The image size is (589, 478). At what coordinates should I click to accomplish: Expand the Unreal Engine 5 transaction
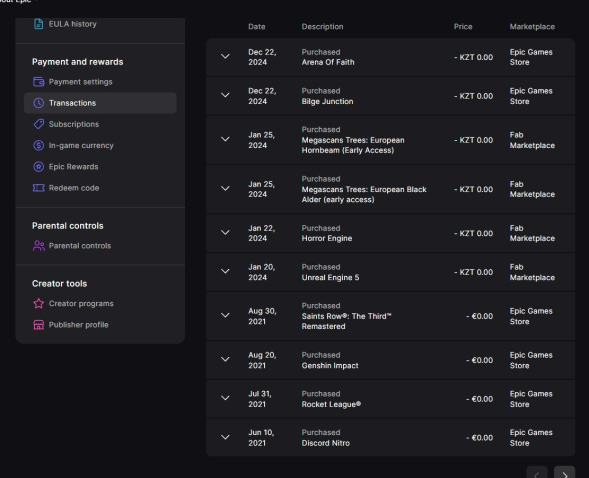[x=225, y=271]
